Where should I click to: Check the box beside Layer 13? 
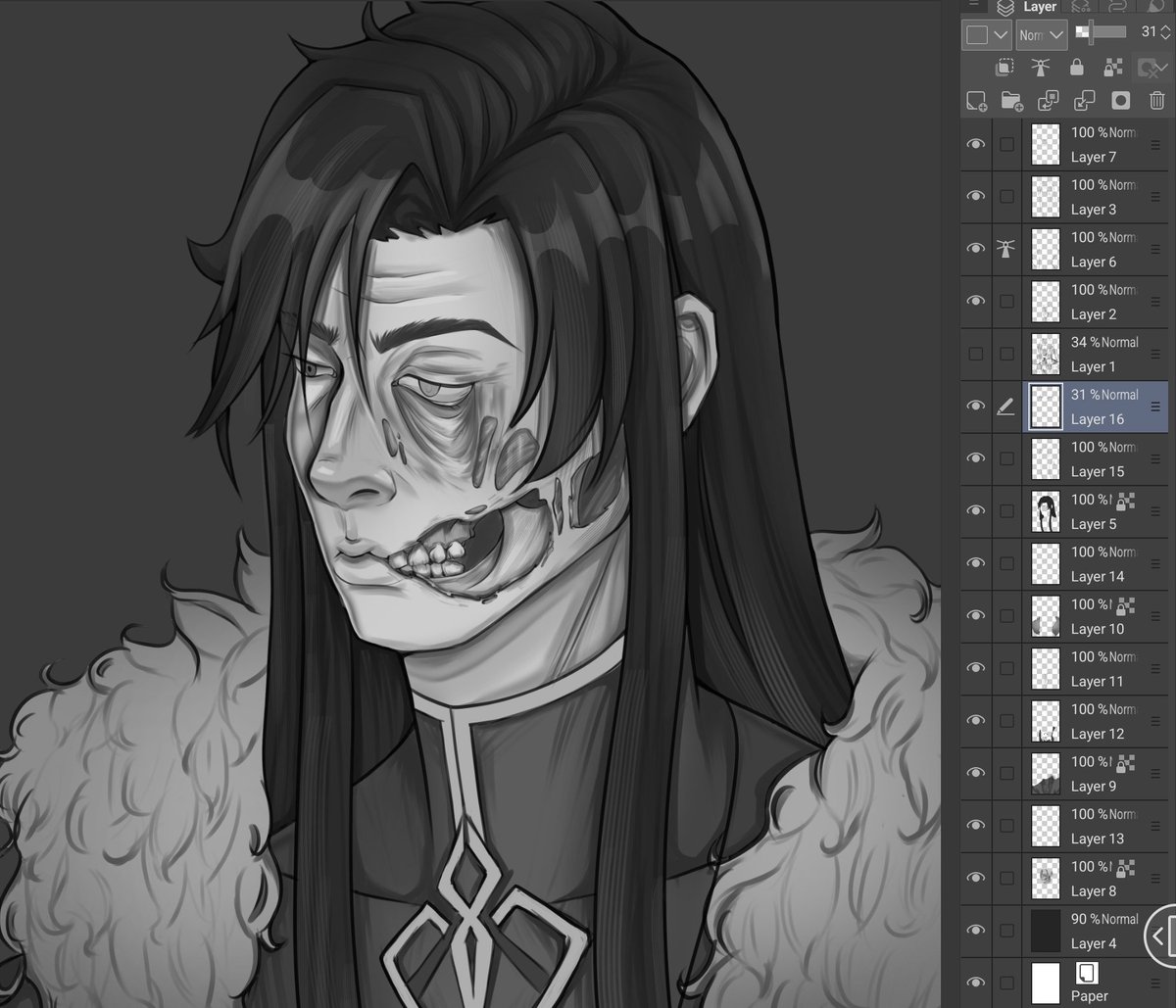pyautogui.click(x=1006, y=826)
